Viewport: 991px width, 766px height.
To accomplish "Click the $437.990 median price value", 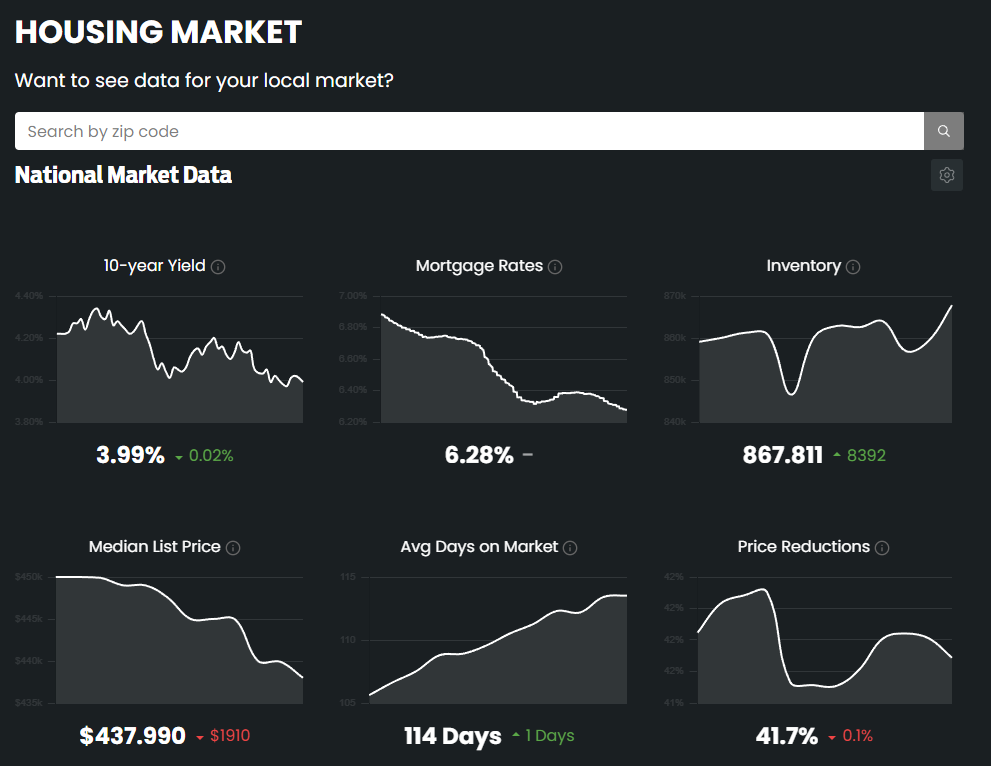I will (x=133, y=736).
